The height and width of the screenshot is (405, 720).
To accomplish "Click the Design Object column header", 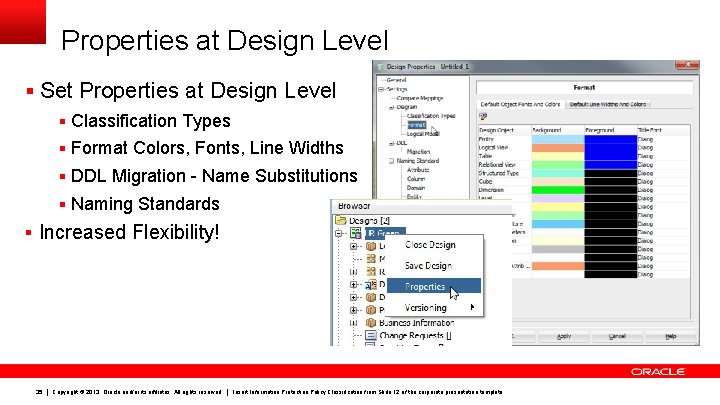I will click(x=504, y=130).
